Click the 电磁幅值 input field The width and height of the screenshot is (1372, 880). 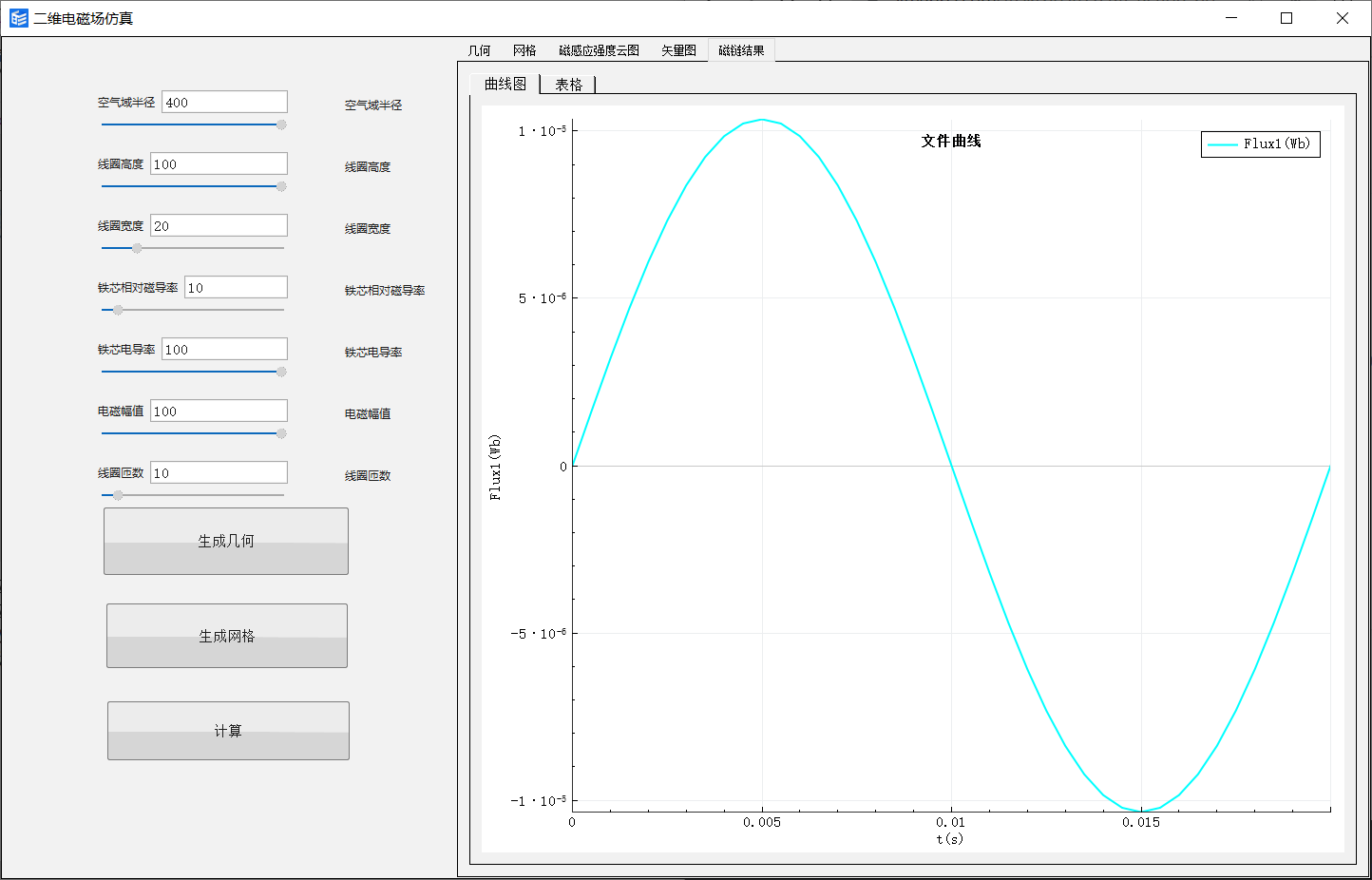click(x=219, y=411)
